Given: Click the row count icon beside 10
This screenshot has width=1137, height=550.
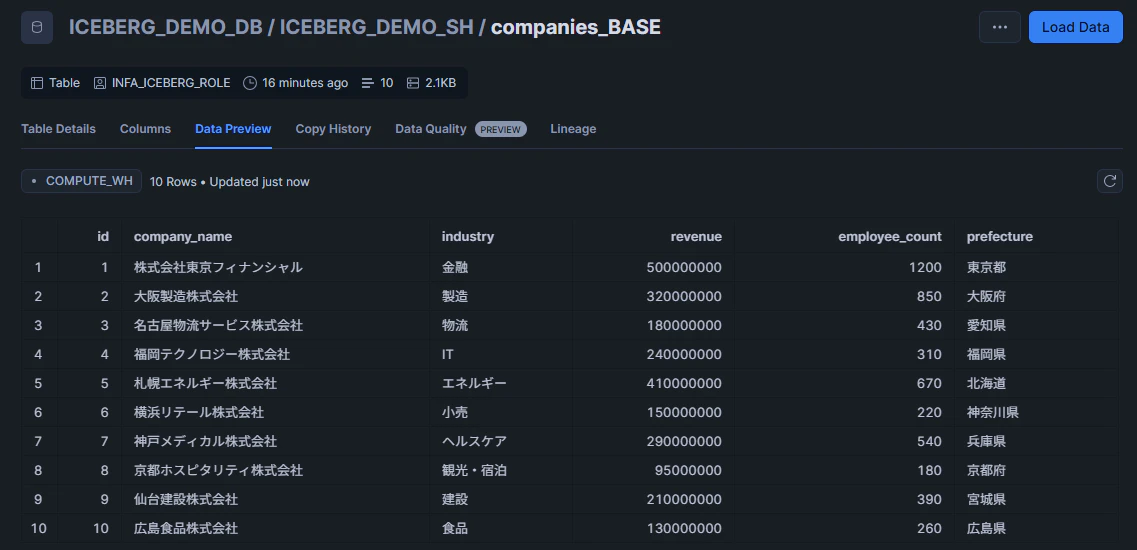Looking at the screenshot, I should pos(368,83).
